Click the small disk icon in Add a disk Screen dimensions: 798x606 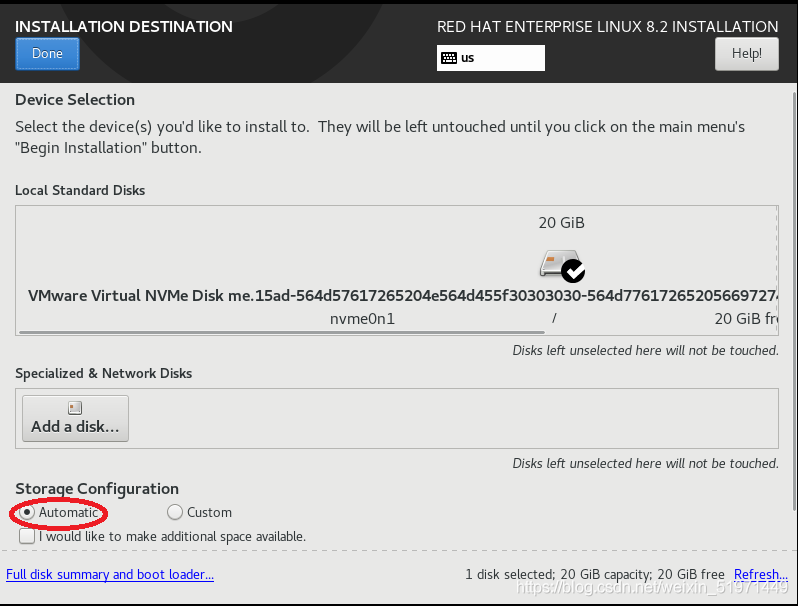75,408
